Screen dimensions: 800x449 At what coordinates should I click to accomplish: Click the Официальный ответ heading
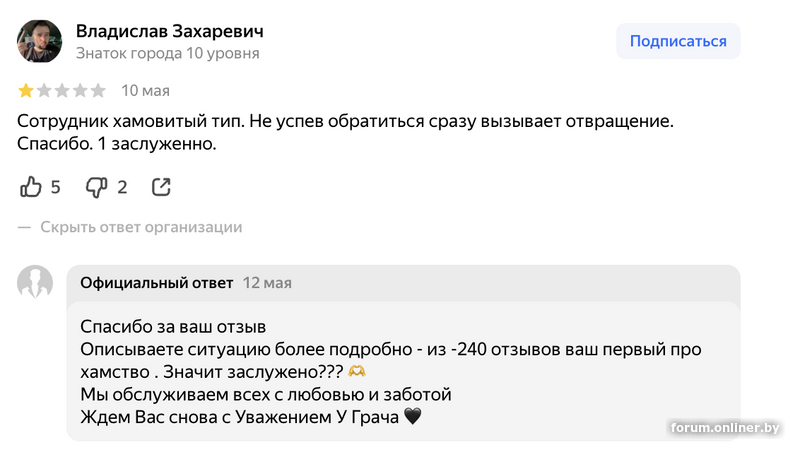click(156, 283)
